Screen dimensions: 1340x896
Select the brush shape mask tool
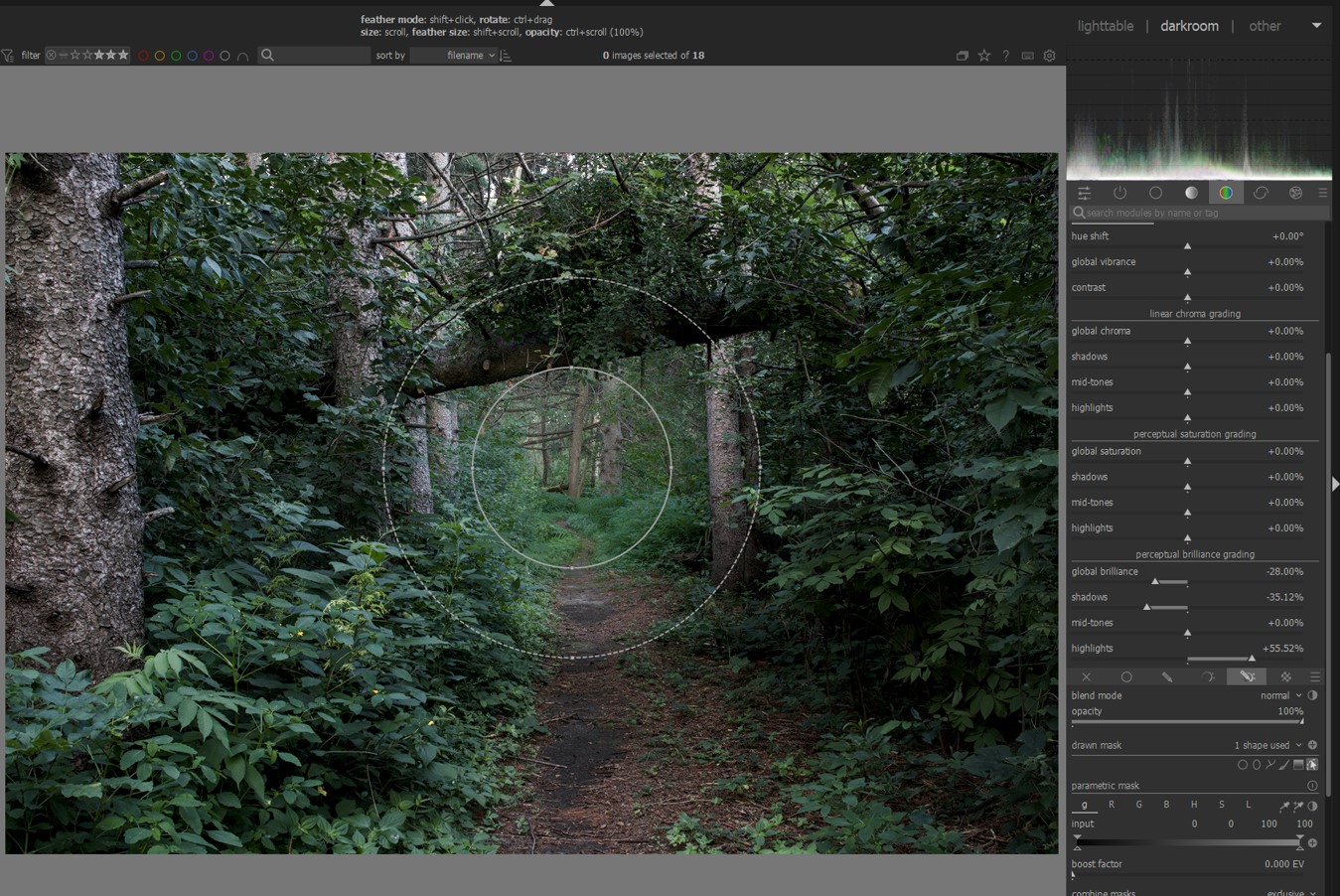[x=1284, y=765]
